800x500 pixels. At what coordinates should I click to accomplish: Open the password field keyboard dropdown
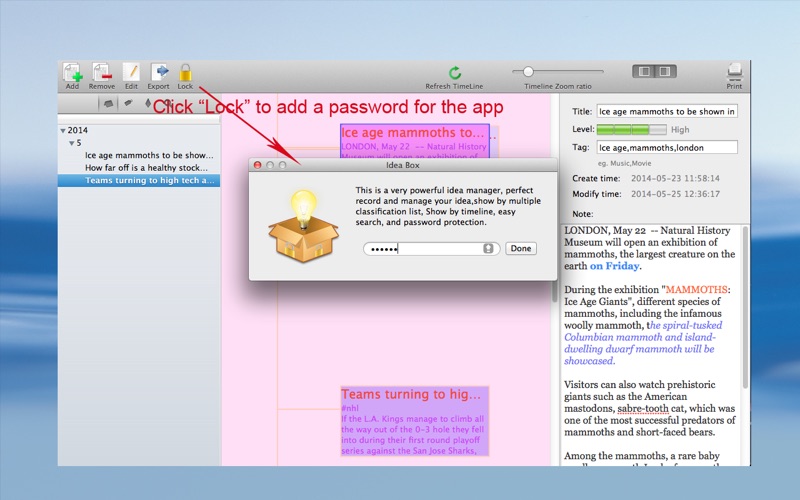[x=488, y=248]
